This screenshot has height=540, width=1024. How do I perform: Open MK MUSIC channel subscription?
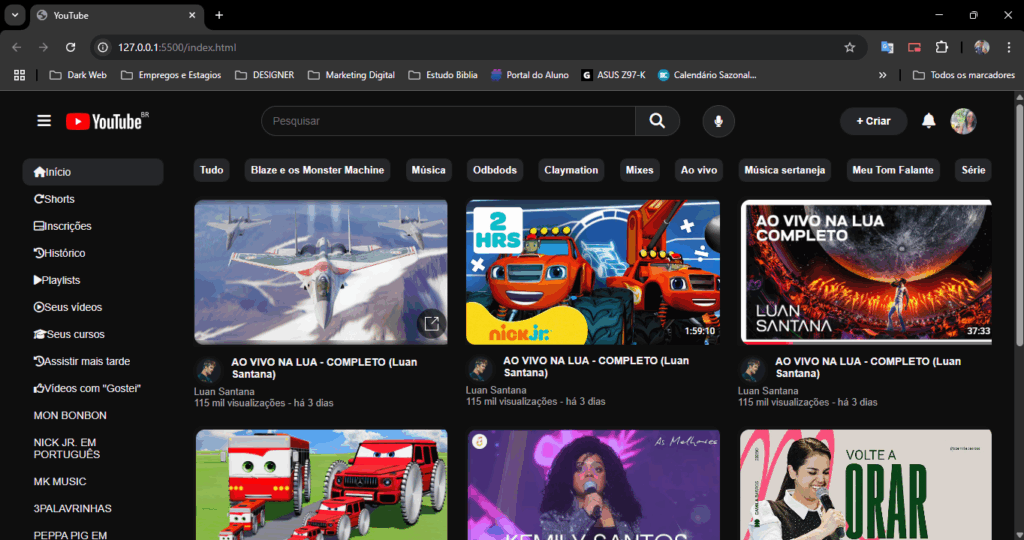click(x=60, y=481)
